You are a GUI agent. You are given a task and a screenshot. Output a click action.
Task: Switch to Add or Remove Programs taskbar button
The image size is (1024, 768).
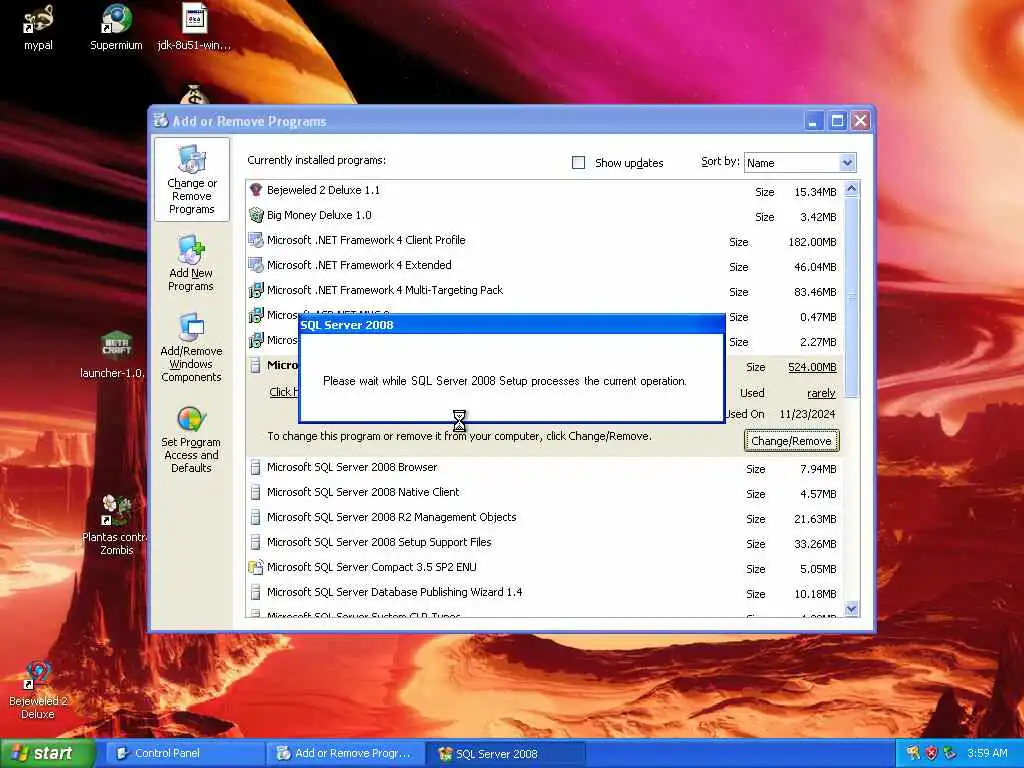click(345, 753)
